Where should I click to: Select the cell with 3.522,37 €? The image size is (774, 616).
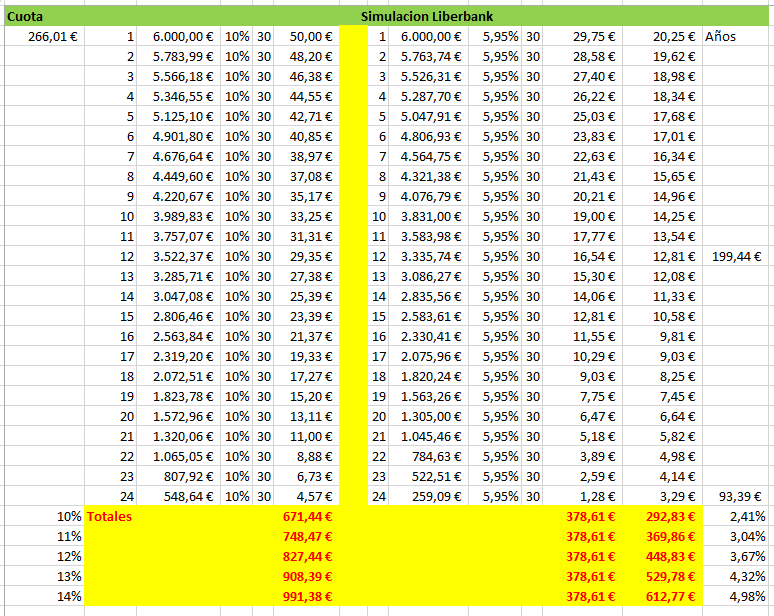click(x=178, y=256)
